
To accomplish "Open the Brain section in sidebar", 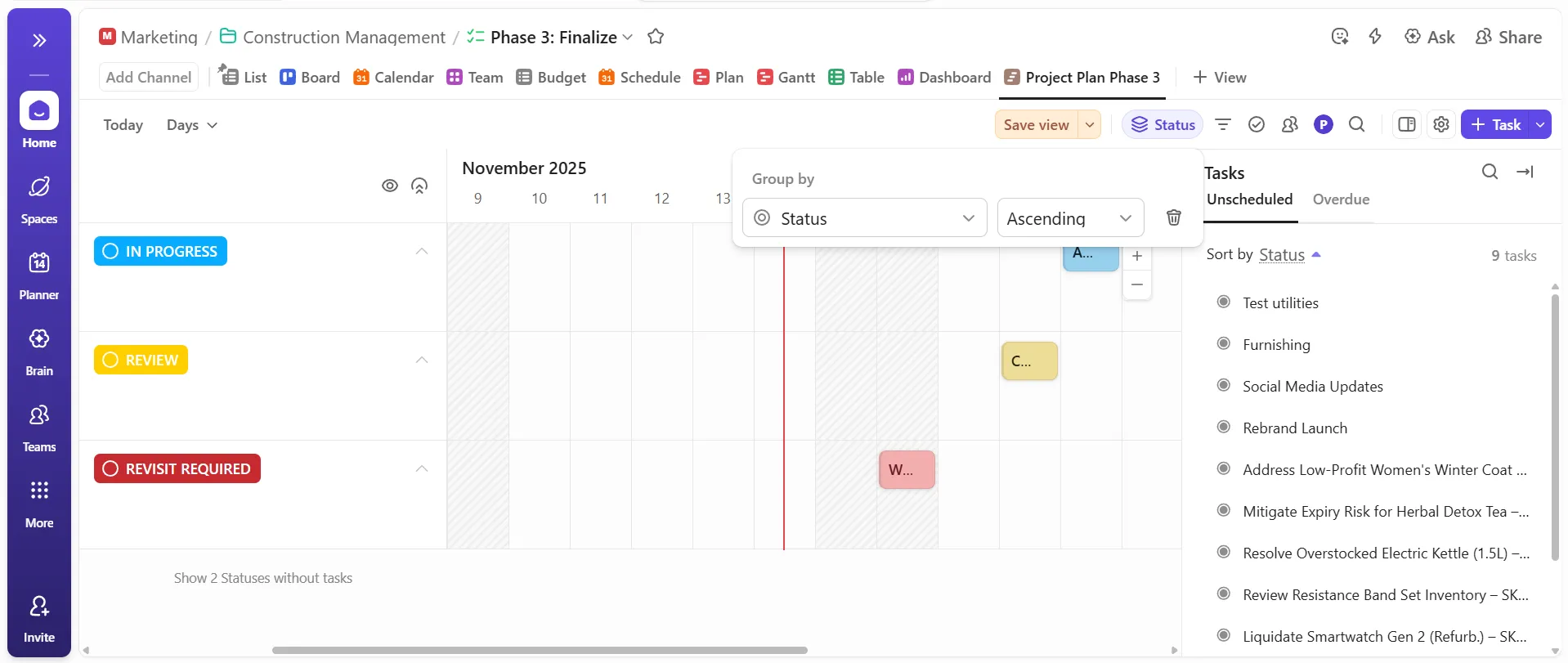I will pos(39,352).
